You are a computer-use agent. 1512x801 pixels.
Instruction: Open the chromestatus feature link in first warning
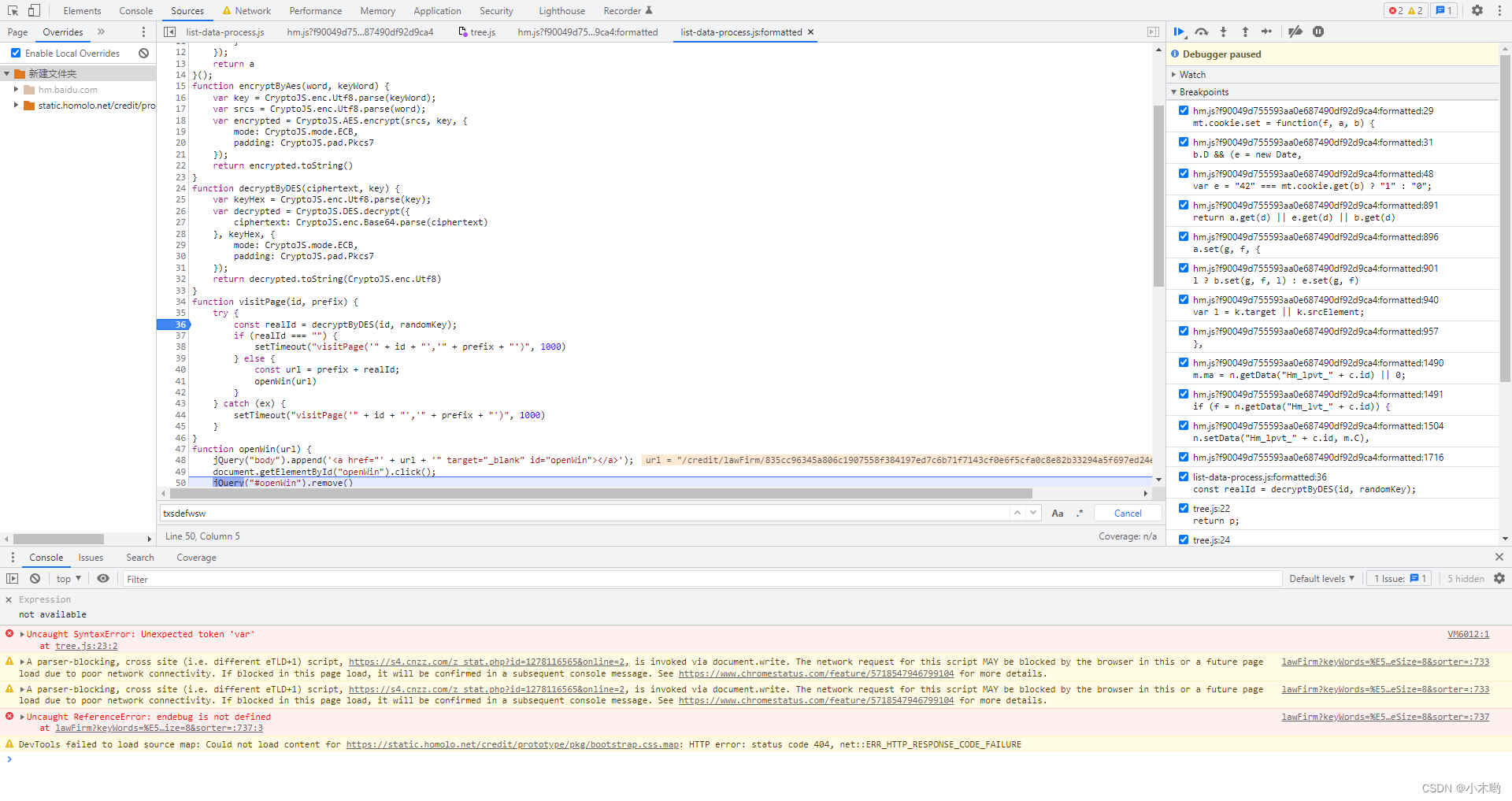click(x=816, y=673)
